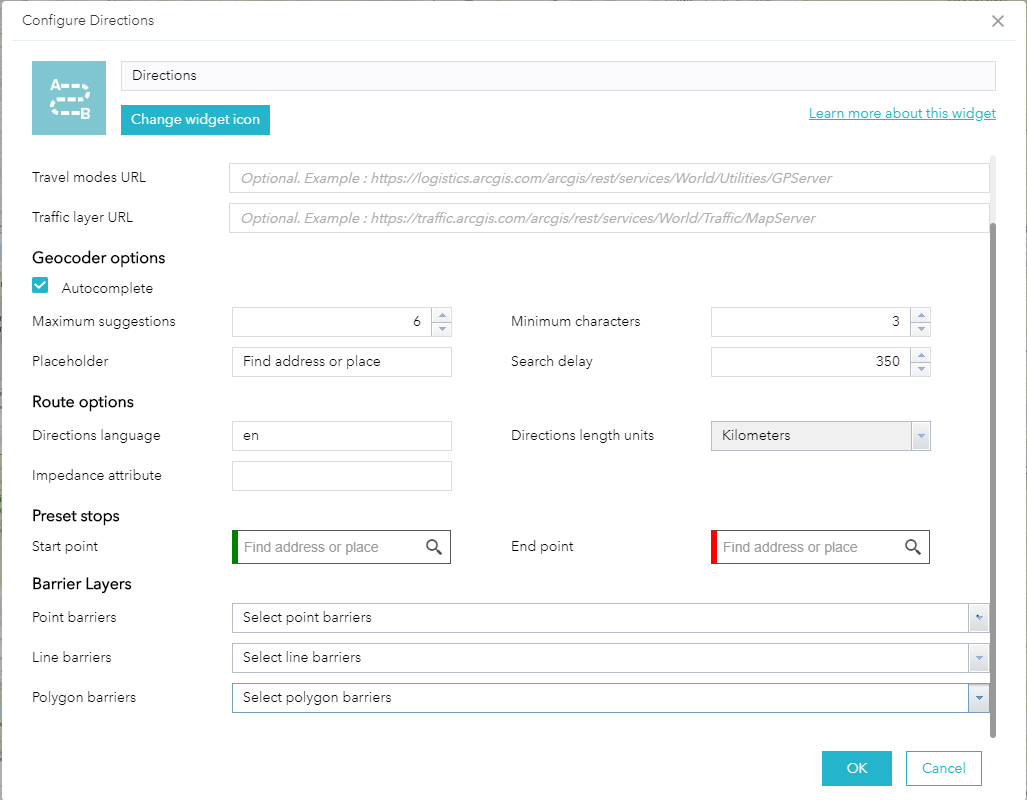
Task: Click the Travel modes URL input field
Action: (x=608, y=178)
